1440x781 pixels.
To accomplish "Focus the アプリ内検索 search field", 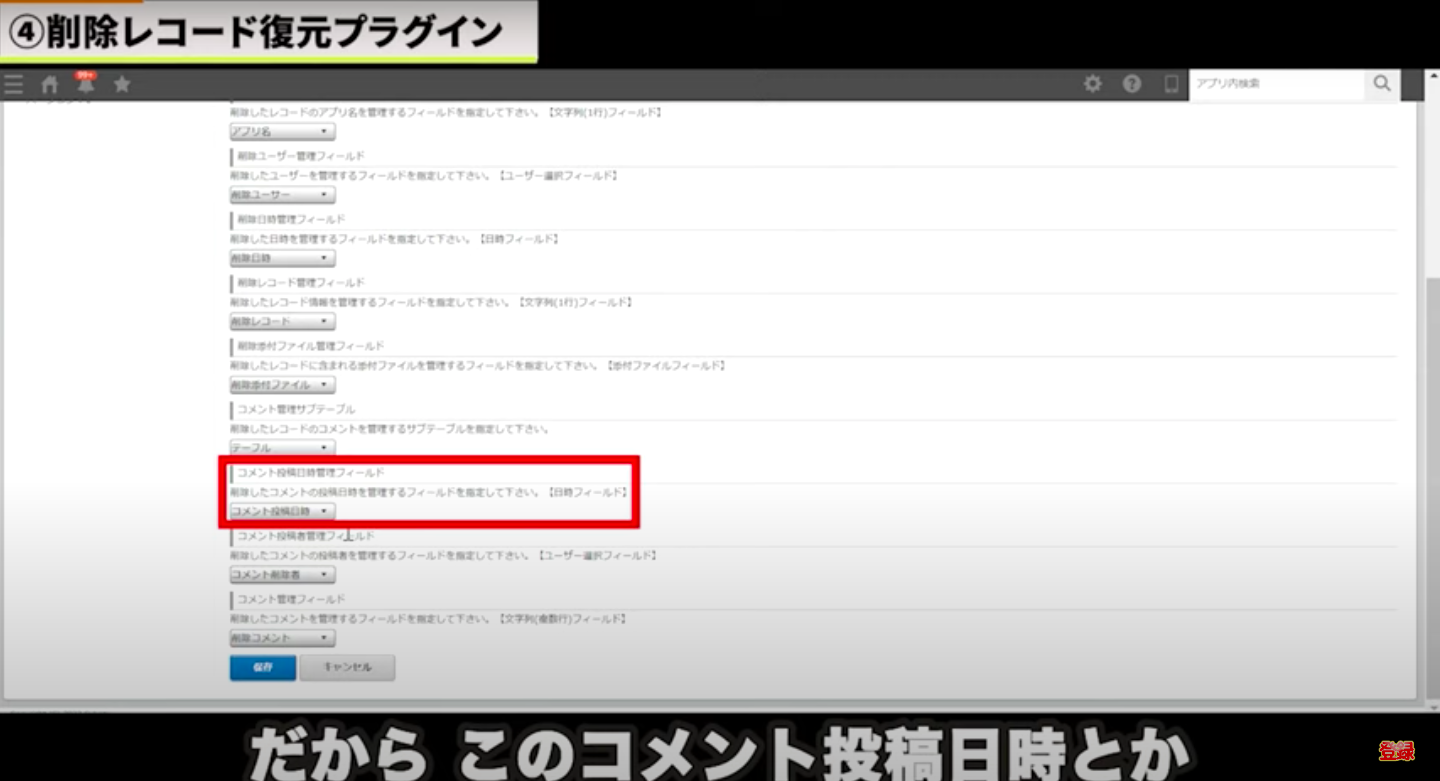I will 1275,84.
